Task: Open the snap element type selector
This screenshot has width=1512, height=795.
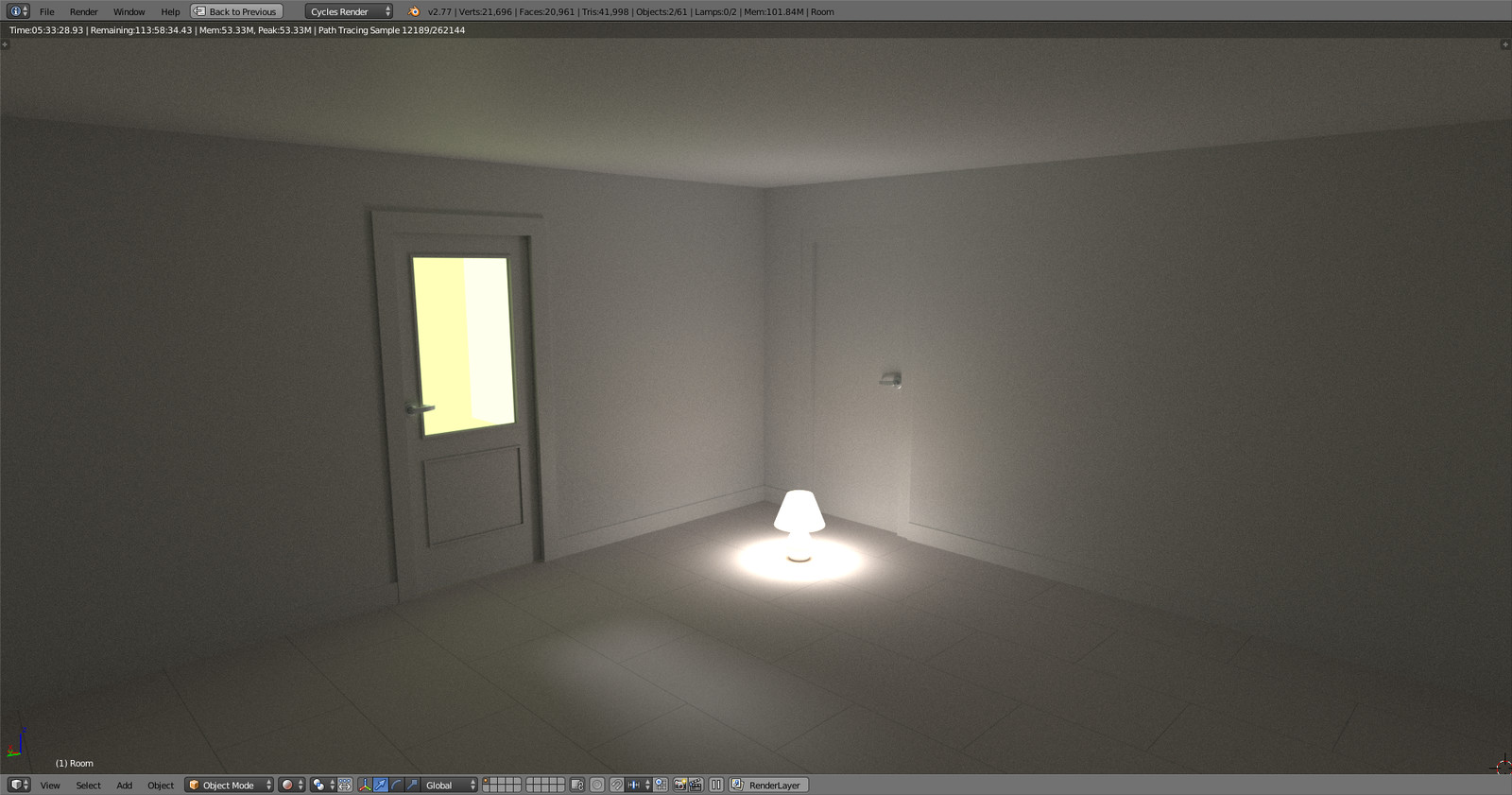Action: 639,785
